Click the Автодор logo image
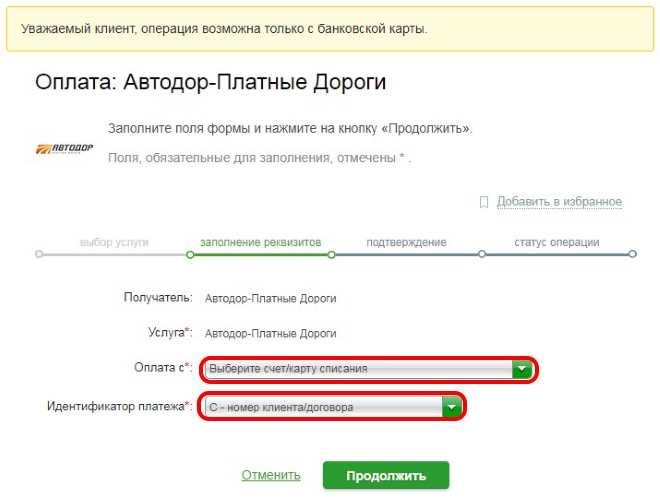Screen dimensions: 660x499 pos(64,148)
